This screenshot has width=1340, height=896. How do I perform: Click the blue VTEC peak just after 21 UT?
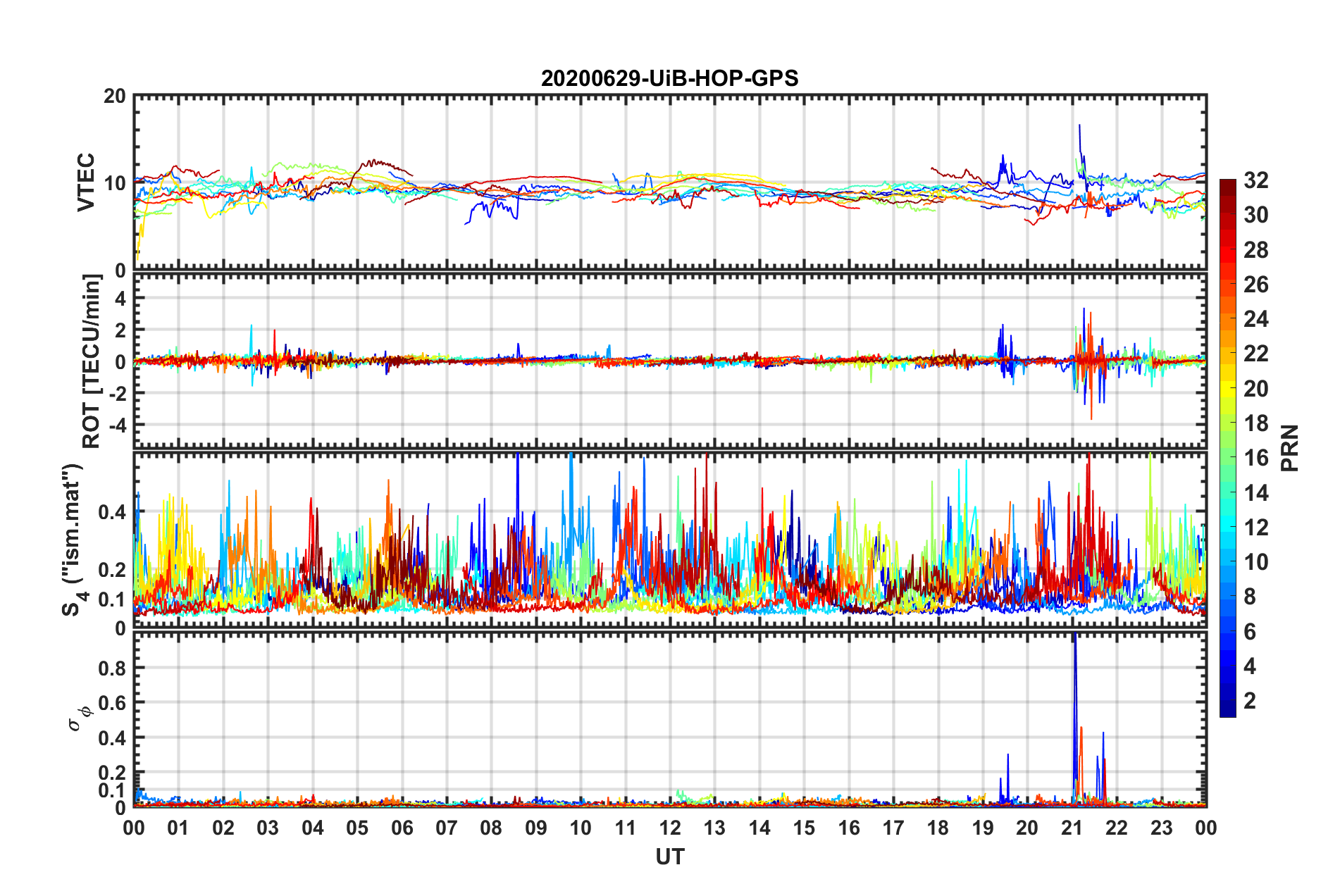click(1079, 127)
